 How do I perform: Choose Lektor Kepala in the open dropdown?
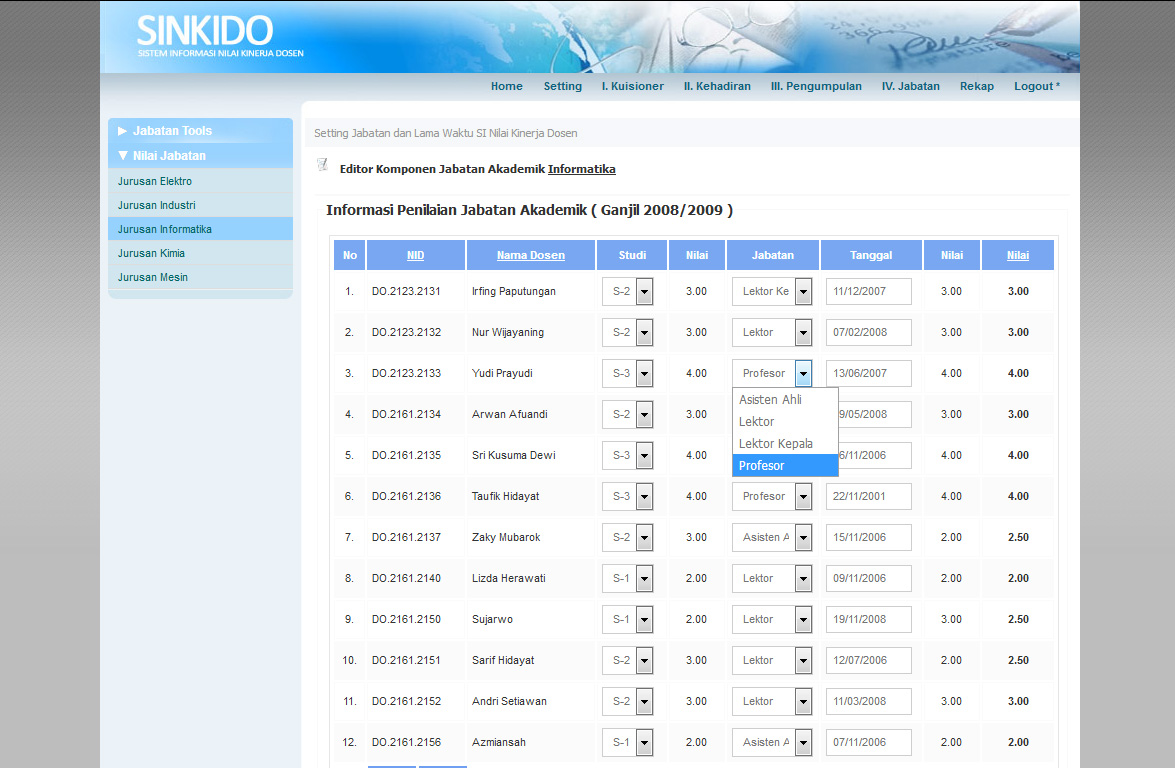pos(776,443)
